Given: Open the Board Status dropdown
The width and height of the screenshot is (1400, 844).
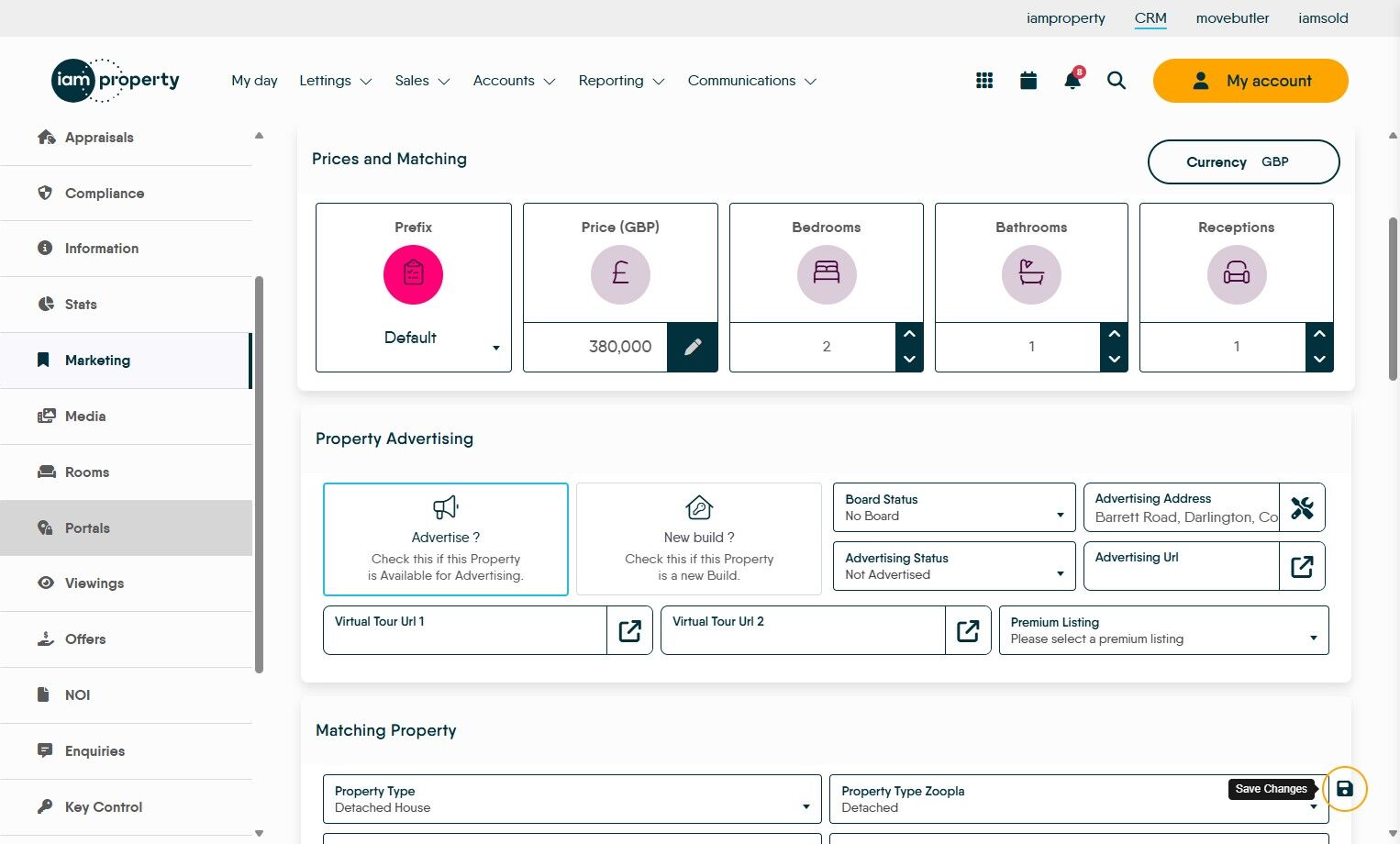Looking at the screenshot, I should pos(954,507).
